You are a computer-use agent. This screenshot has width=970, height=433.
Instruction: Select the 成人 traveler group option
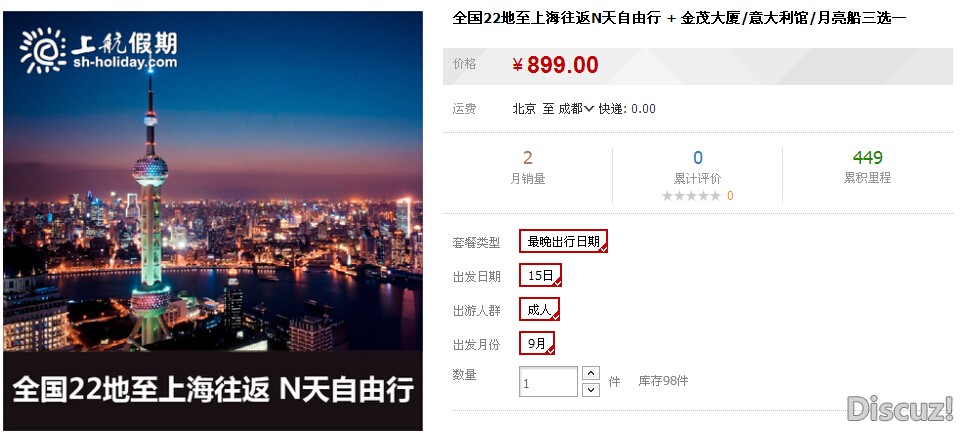coord(539,309)
